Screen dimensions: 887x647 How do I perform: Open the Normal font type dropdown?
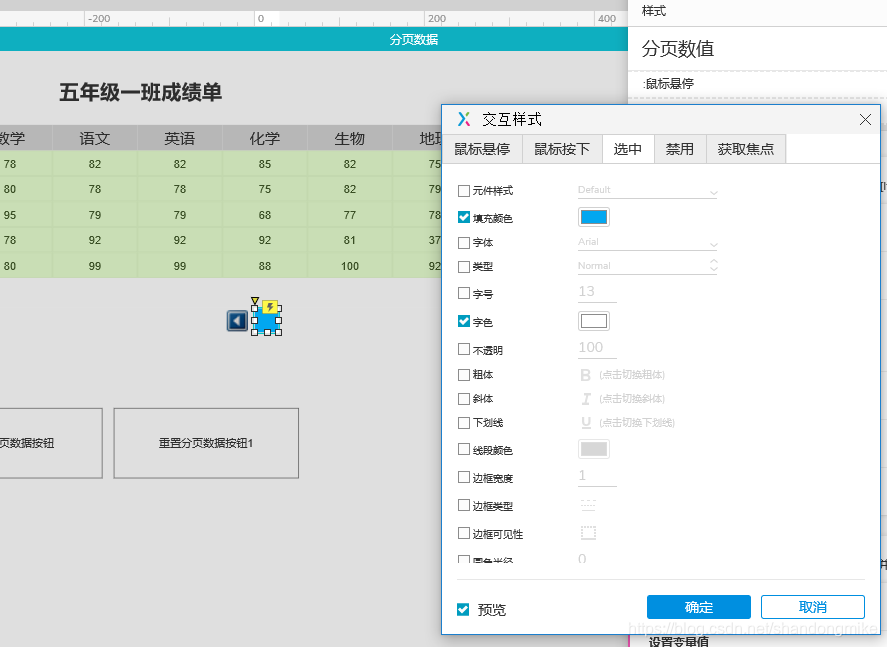pos(648,266)
